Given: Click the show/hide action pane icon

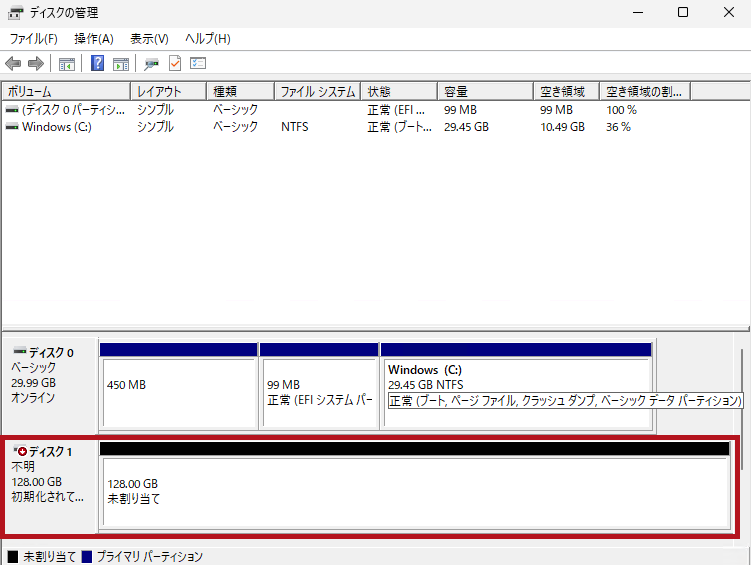Looking at the screenshot, I should [x=121, y=64].
